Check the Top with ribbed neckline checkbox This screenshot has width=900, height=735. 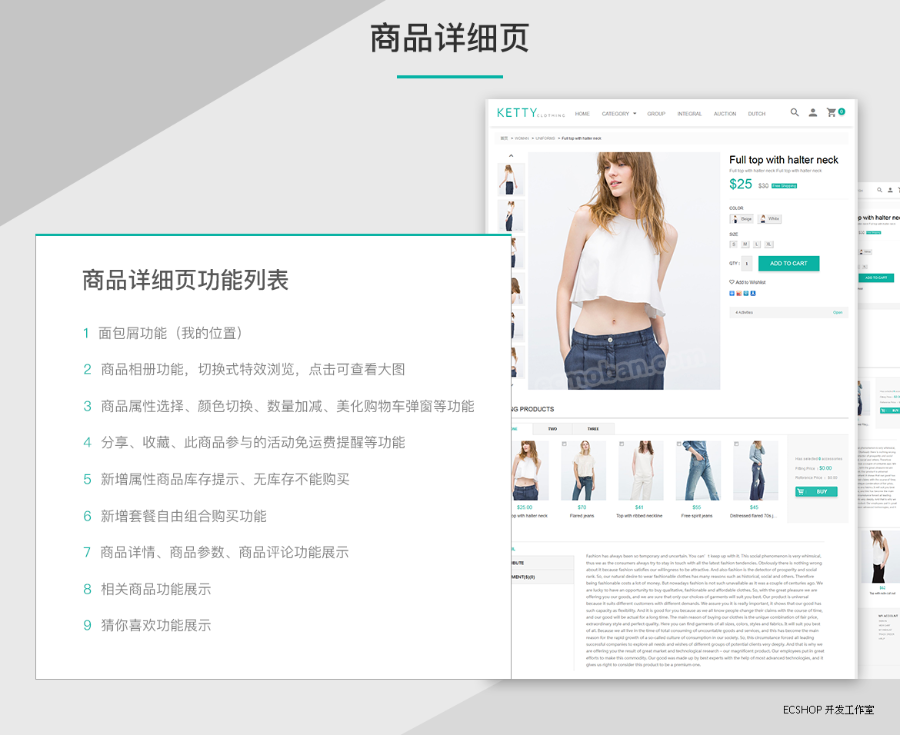[621, 443]
